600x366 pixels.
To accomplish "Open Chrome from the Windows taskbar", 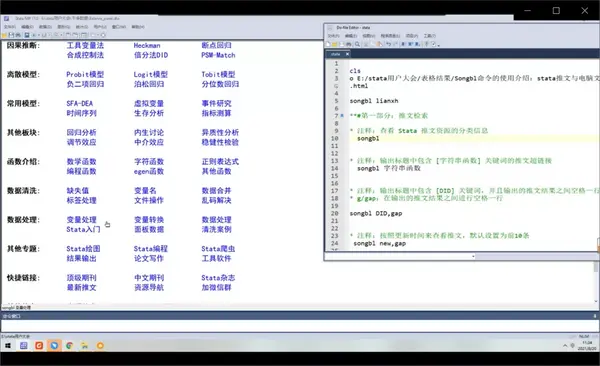I will pos(69,345).
